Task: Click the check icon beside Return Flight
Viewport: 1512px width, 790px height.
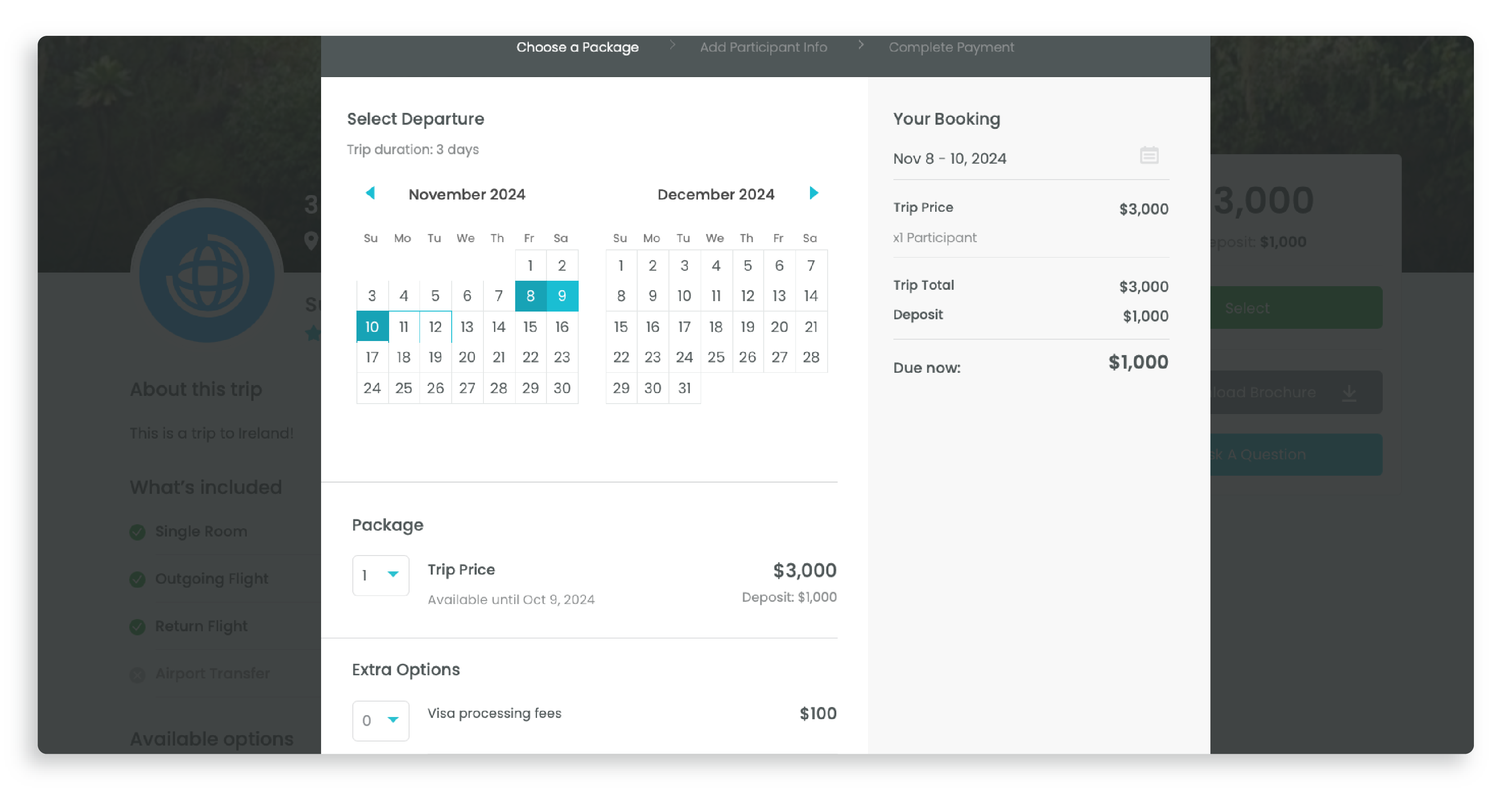Action: (x=137, y=627)
